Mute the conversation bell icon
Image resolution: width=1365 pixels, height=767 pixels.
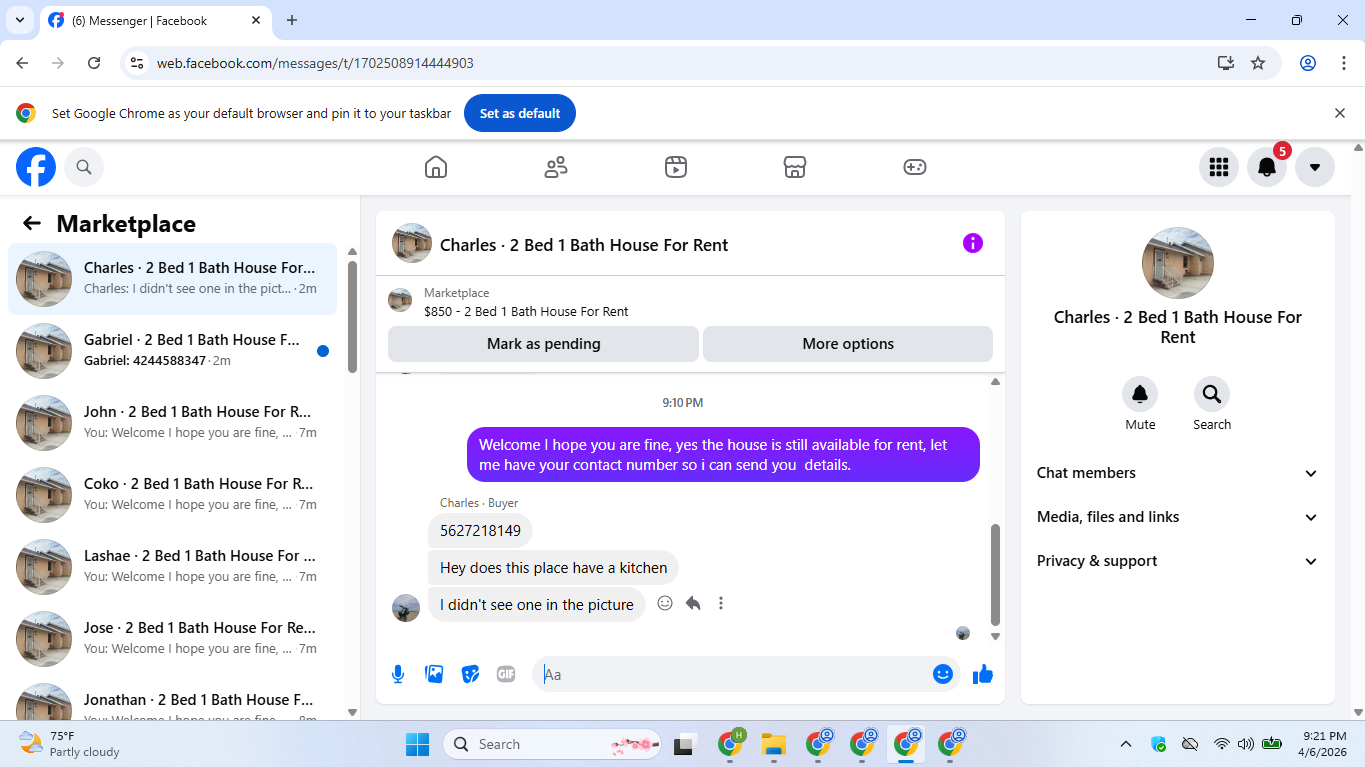coord(1140,394)
